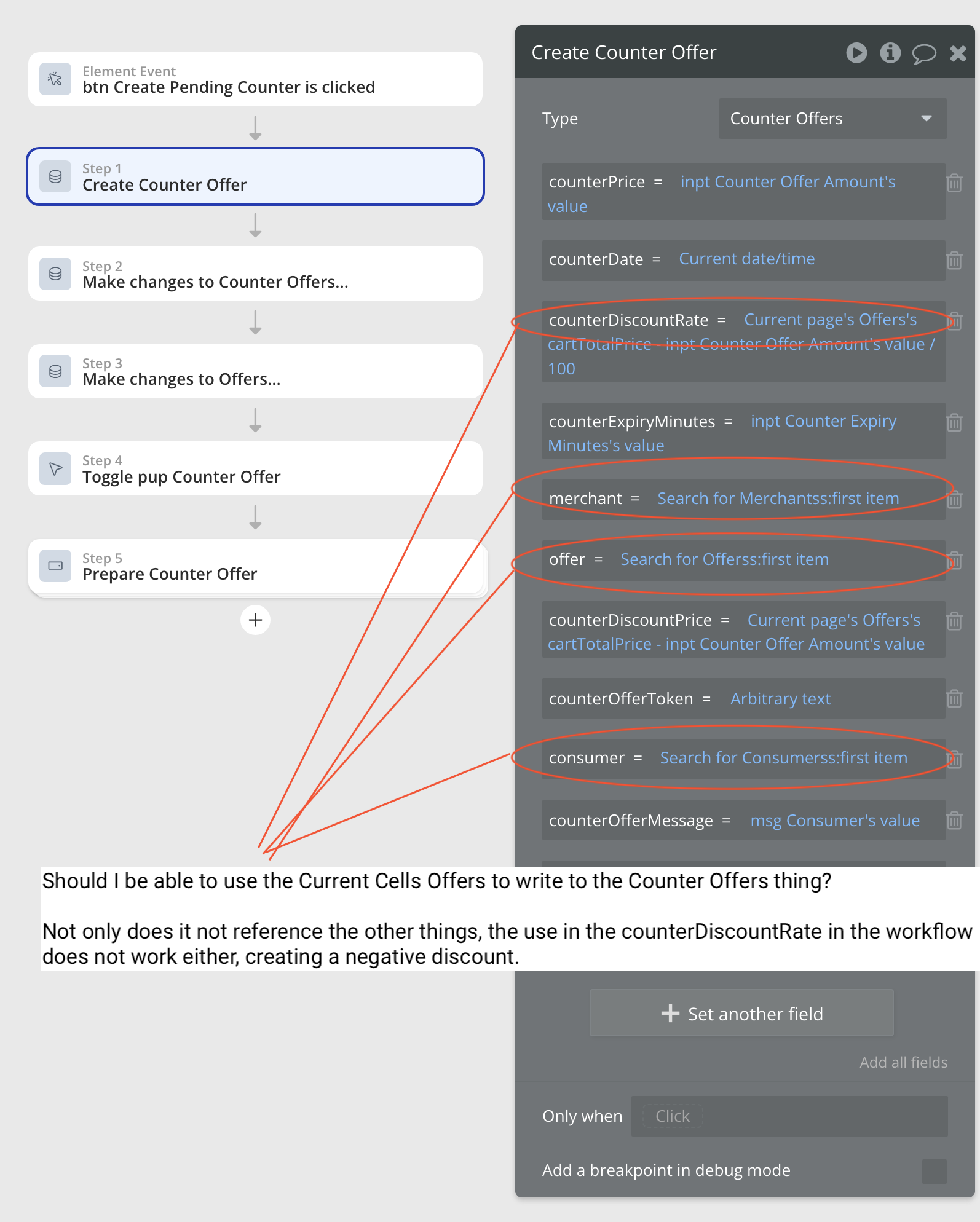
Task: Edit Search for Consumerss:first item expression
Action: pos(783,758)
